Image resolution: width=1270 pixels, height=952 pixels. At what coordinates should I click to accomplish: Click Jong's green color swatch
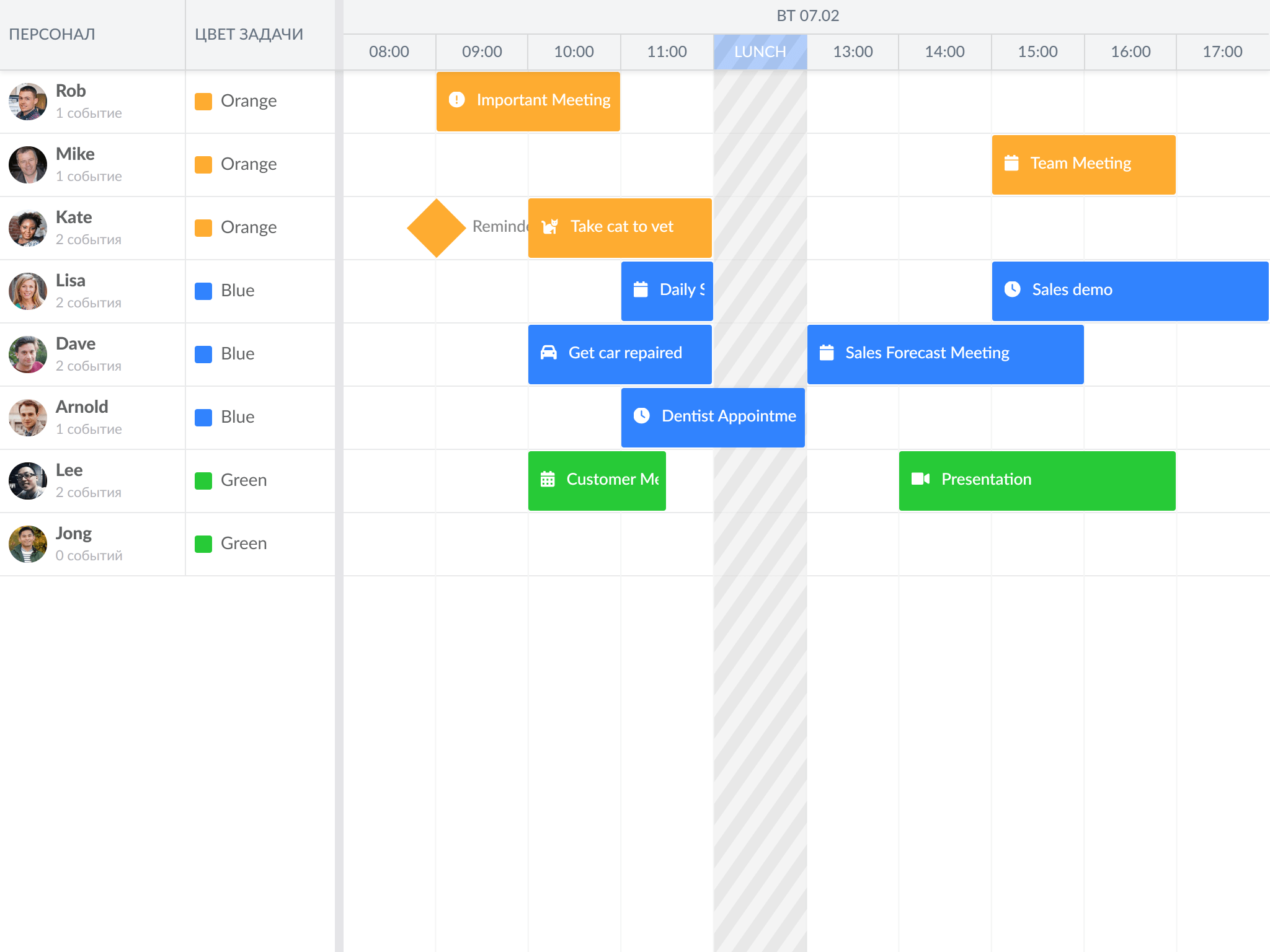pos(203,544)
